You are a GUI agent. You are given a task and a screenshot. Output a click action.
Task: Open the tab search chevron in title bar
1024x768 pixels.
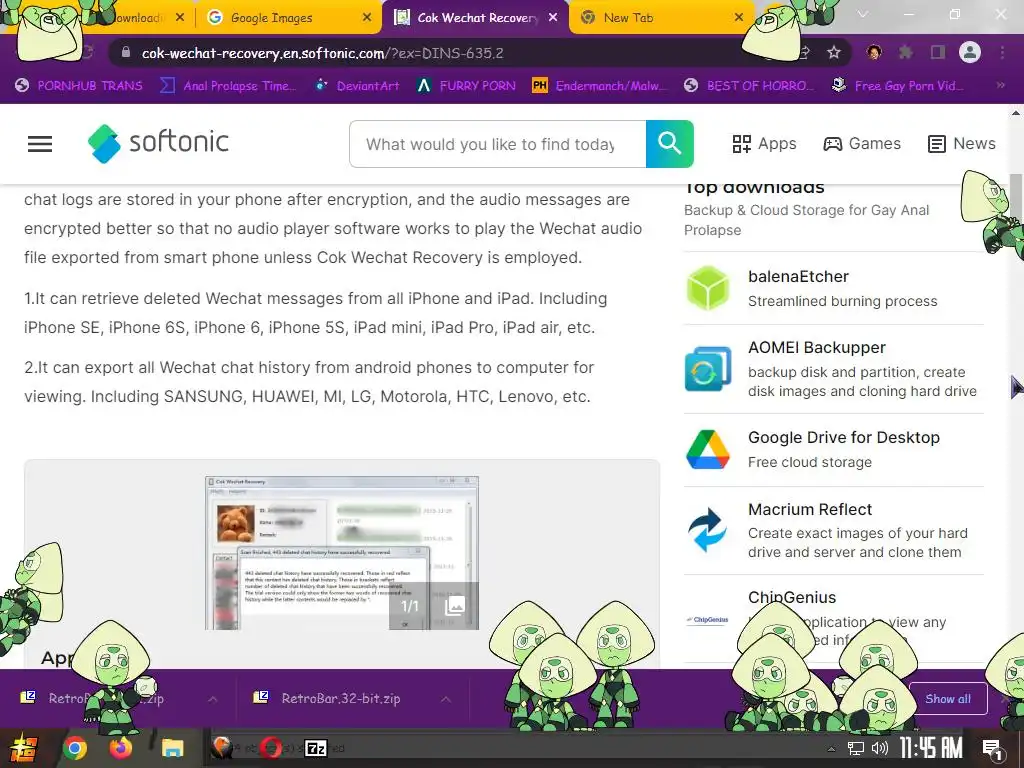(863, 14)
